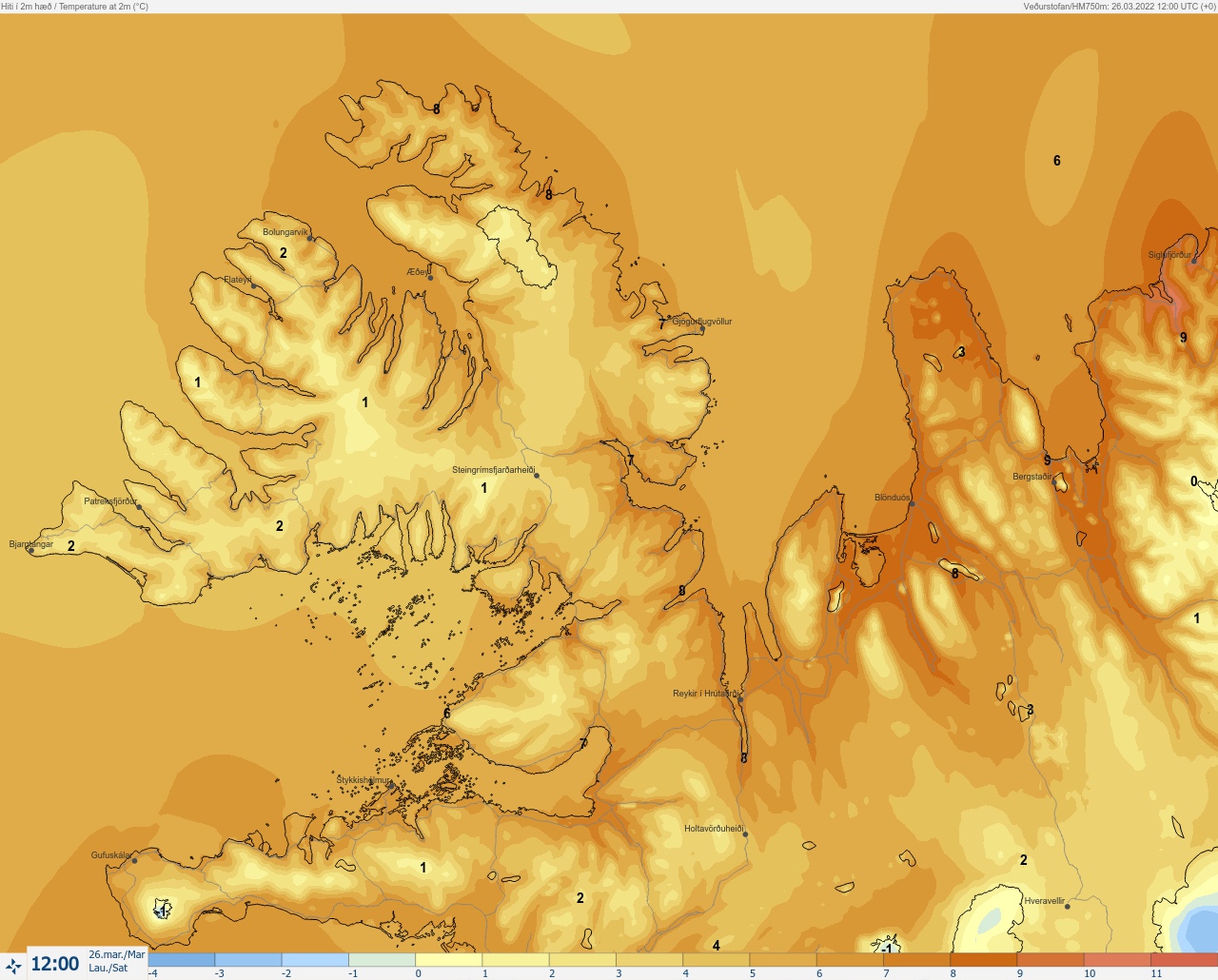Click legend color band between 4 and 5
Viewport: 1218px width, 980px height.
coord(716,960)
